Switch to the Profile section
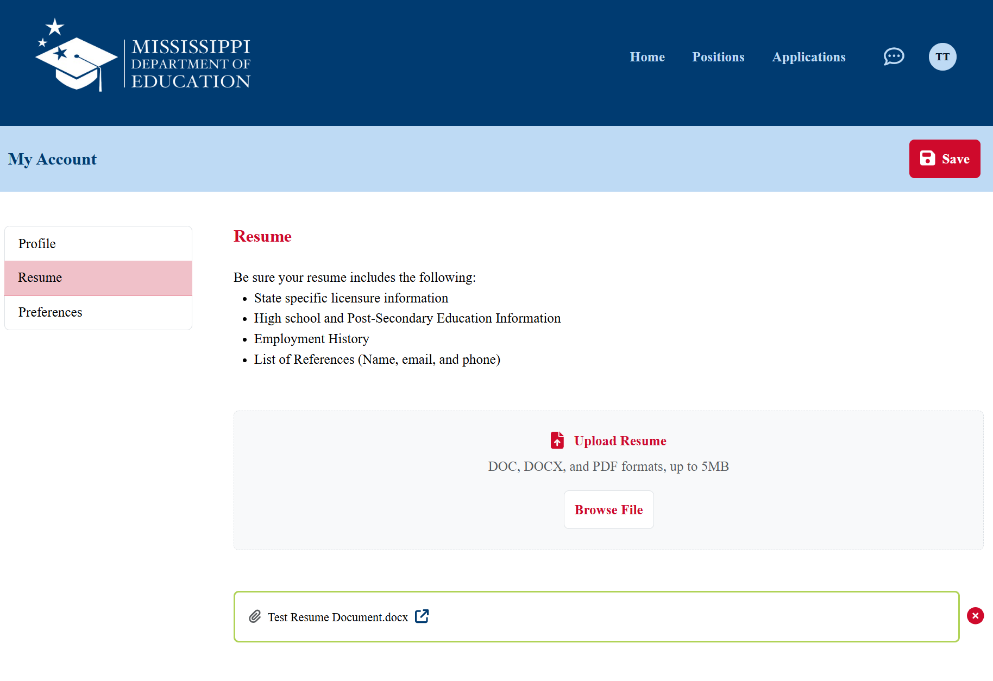Screen dimensions: 993x681 click(x=36, y=243)
